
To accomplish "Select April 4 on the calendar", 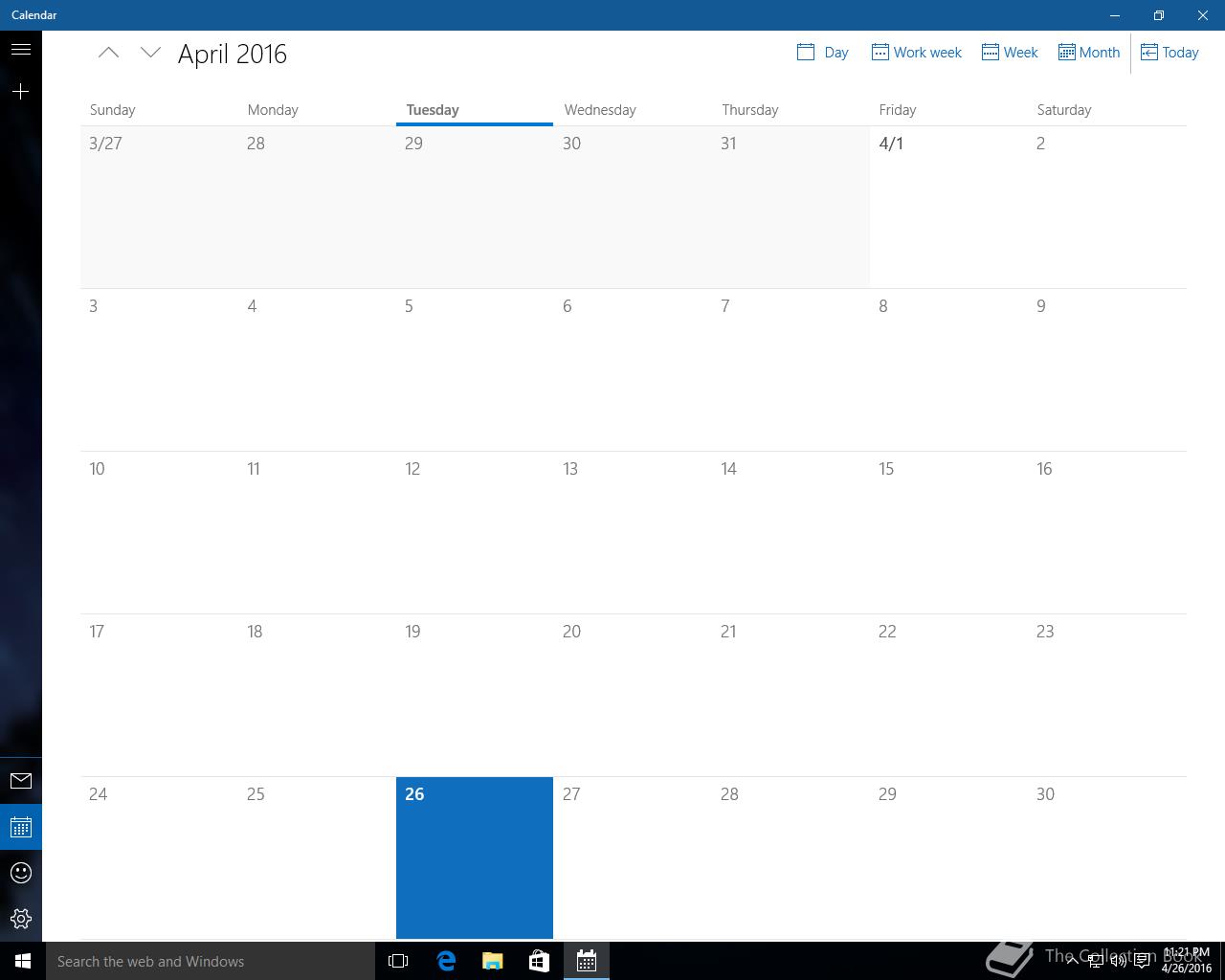I will [317, 369].
